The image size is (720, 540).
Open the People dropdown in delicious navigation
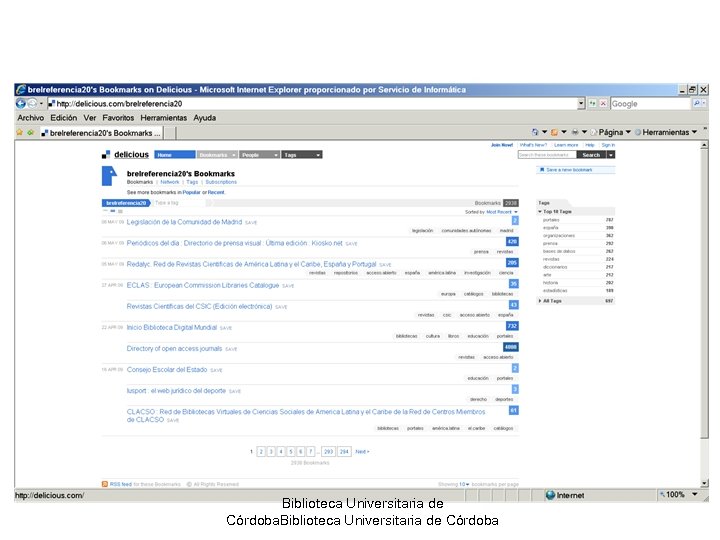click(x=259, y=155)
